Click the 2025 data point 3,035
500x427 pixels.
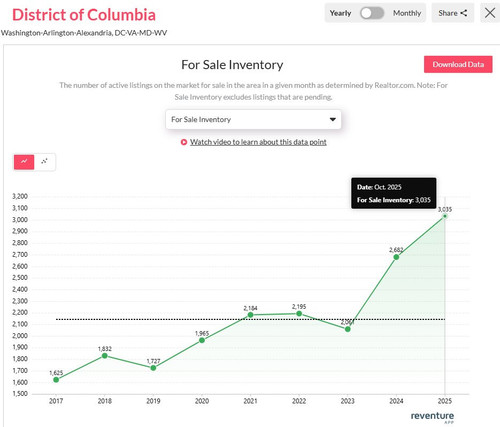pyautogui.click(x=444, y=216)
